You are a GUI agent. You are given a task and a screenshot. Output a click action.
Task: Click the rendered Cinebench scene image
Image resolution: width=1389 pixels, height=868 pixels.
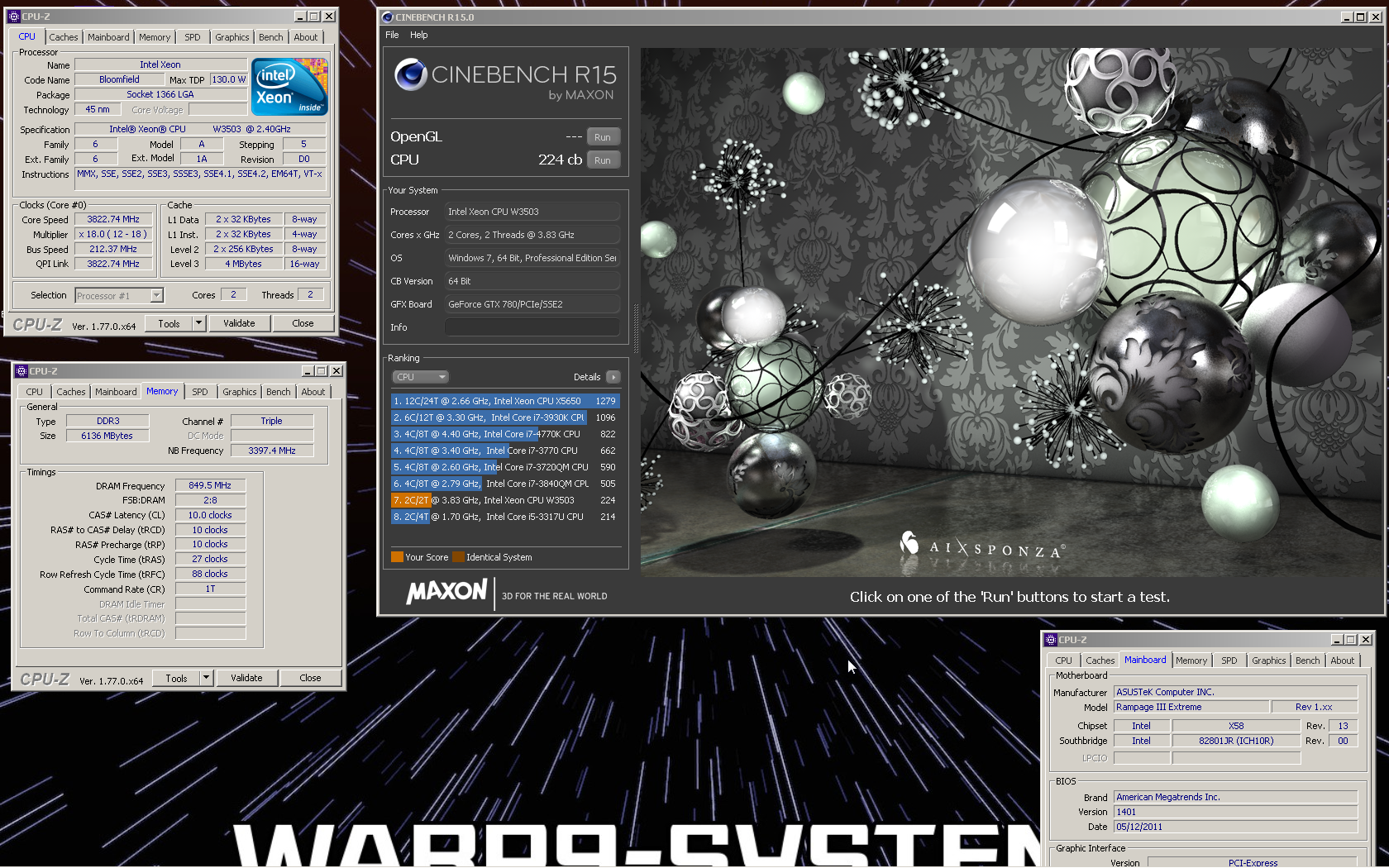tap(1010, 312)
